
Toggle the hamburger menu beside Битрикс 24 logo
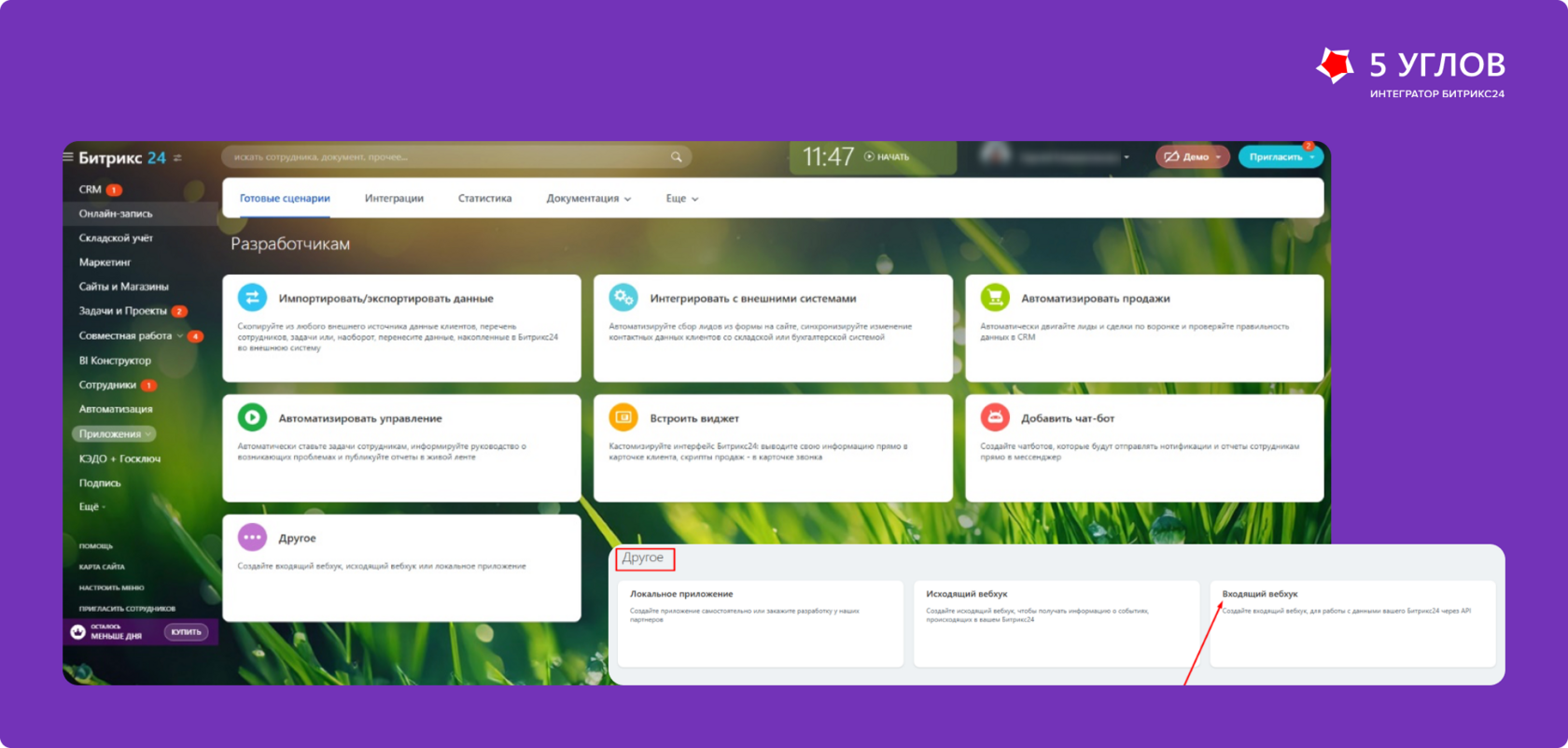pos(68,157)
